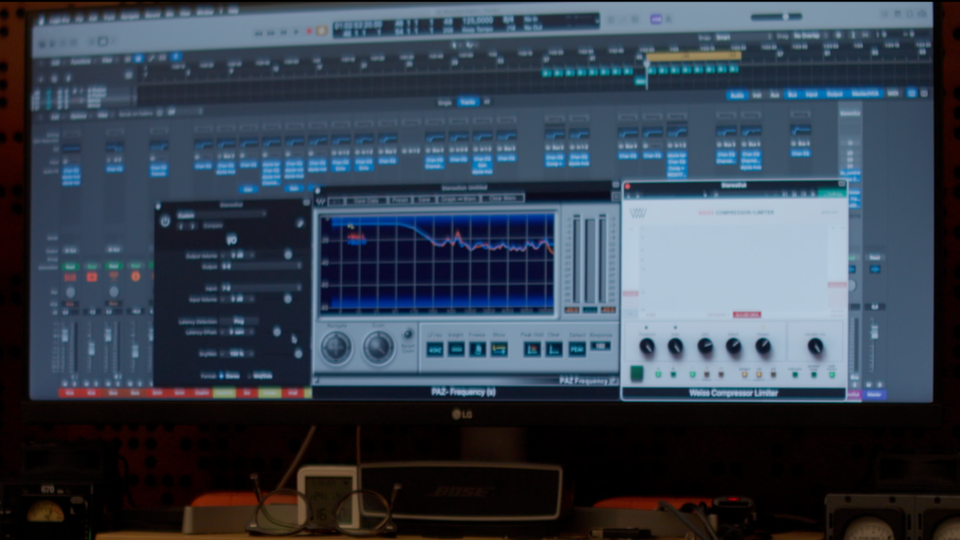Select the Mid/Side format option
960x540 pixels.
tap(260, 375)
